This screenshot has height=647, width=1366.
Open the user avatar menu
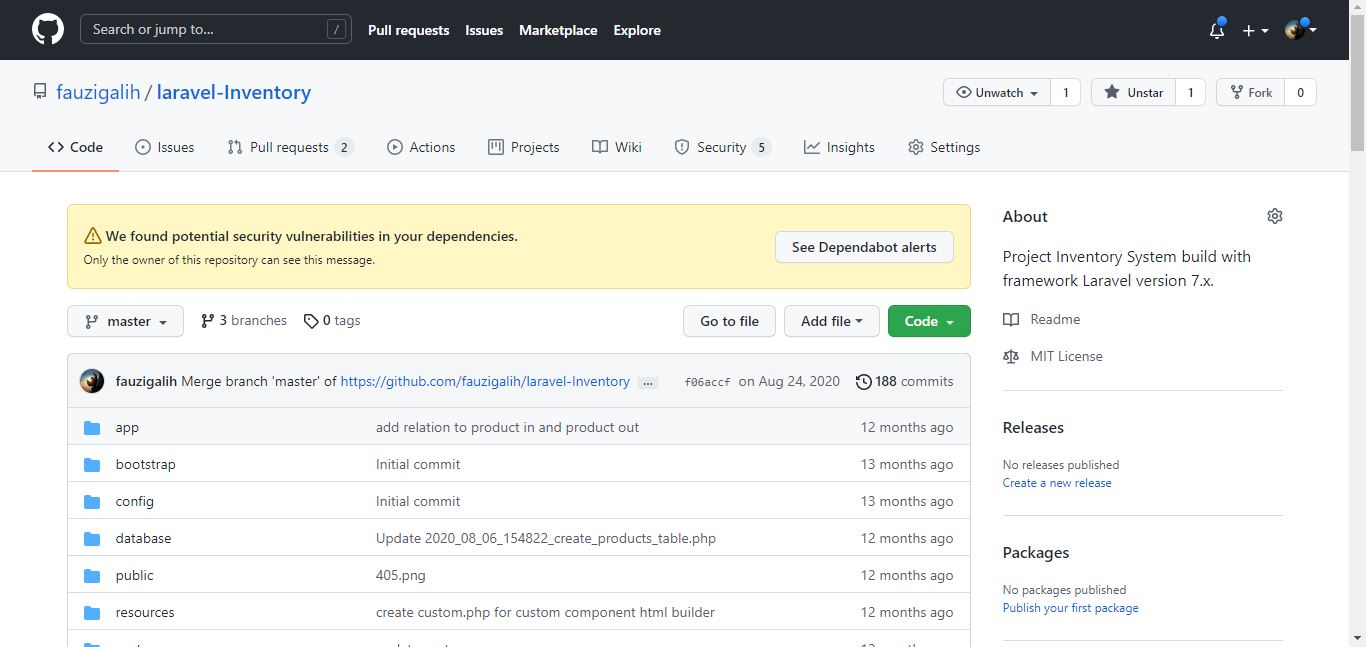tap(1300, 30)
